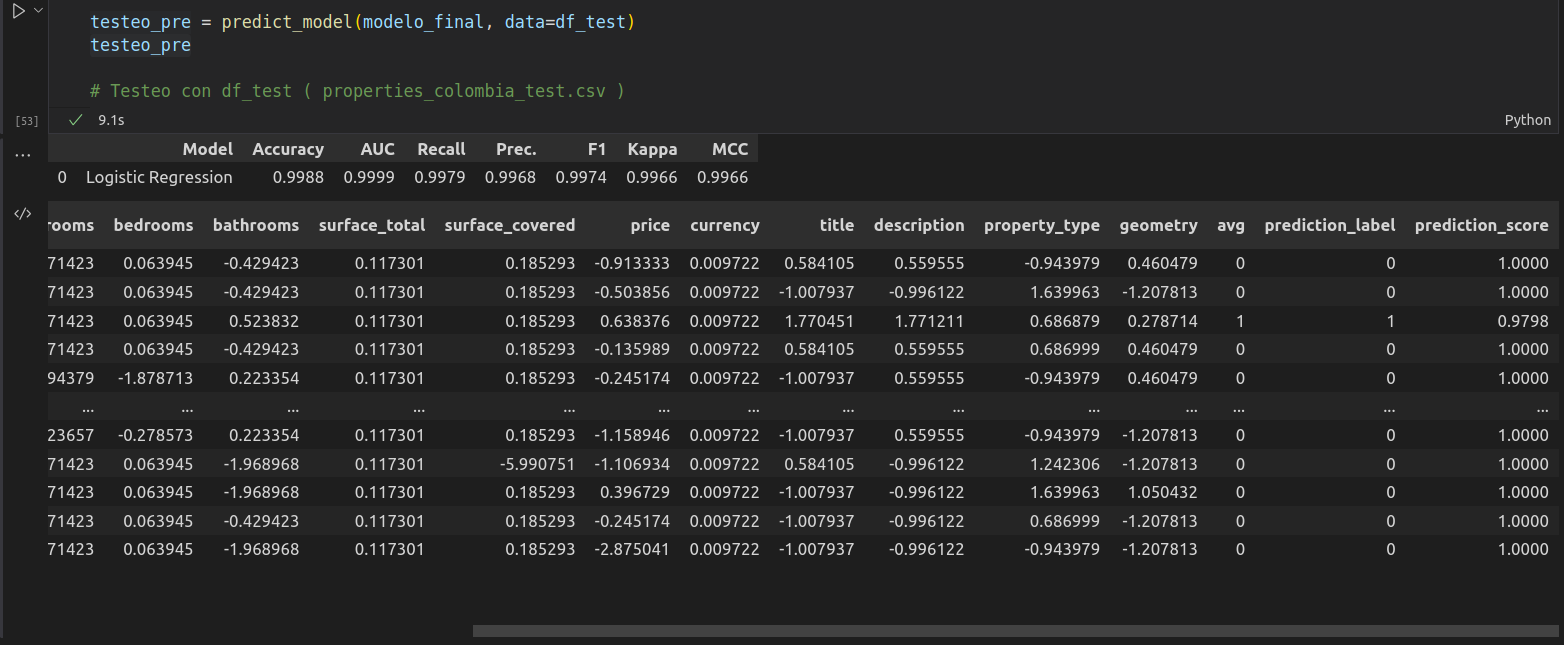
Task: Select the bathrooms value 0.523832
Action: coord(263,321)
